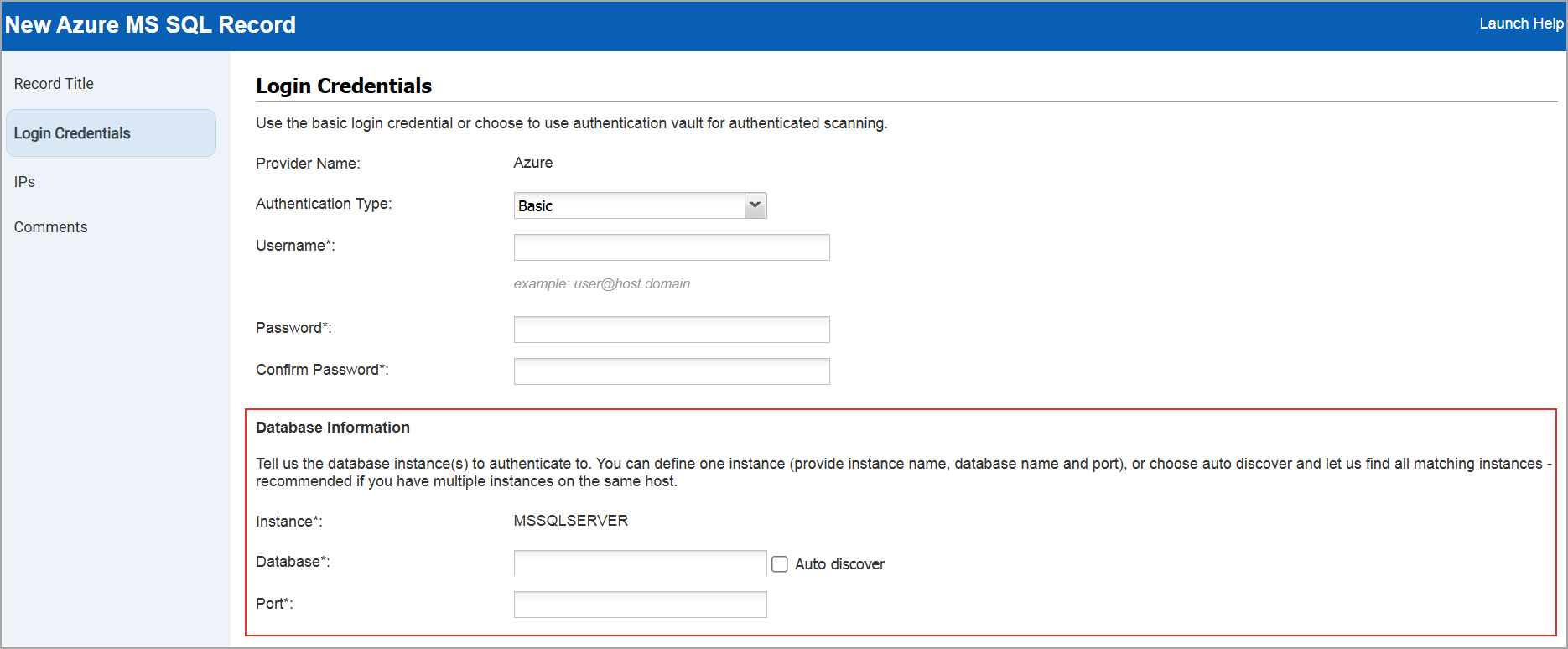The image size is (1568, 649).
Task: Switch to the IPs section
Action: coord(24,182)
